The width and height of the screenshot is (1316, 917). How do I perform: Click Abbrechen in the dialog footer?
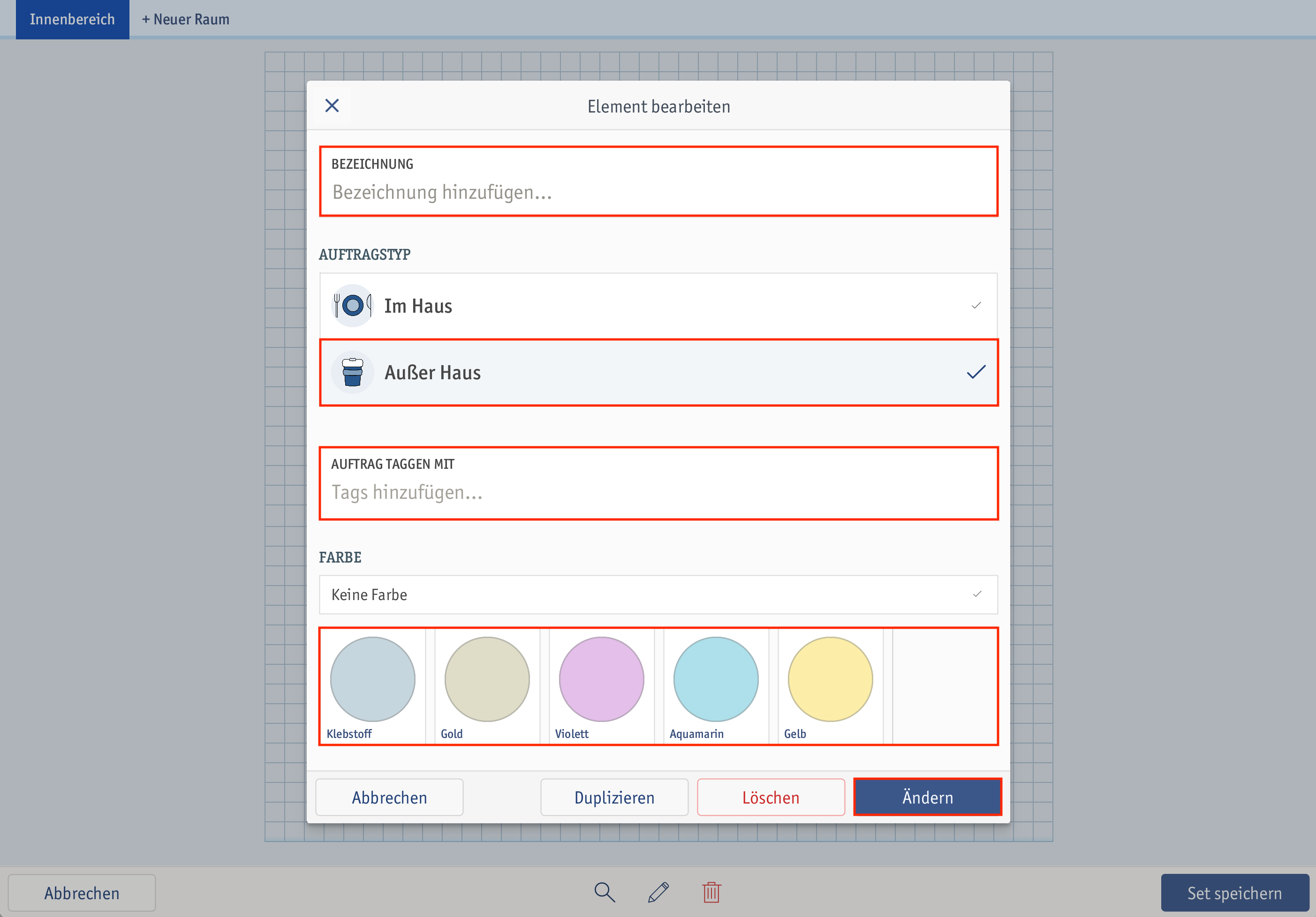tap(389, 797)
